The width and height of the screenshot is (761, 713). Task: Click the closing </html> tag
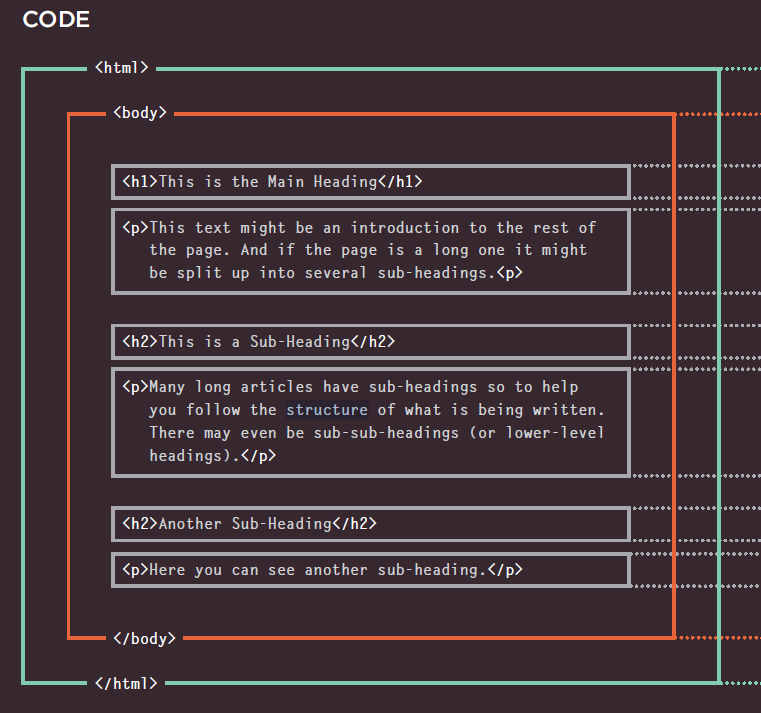[x=126, y=683]
